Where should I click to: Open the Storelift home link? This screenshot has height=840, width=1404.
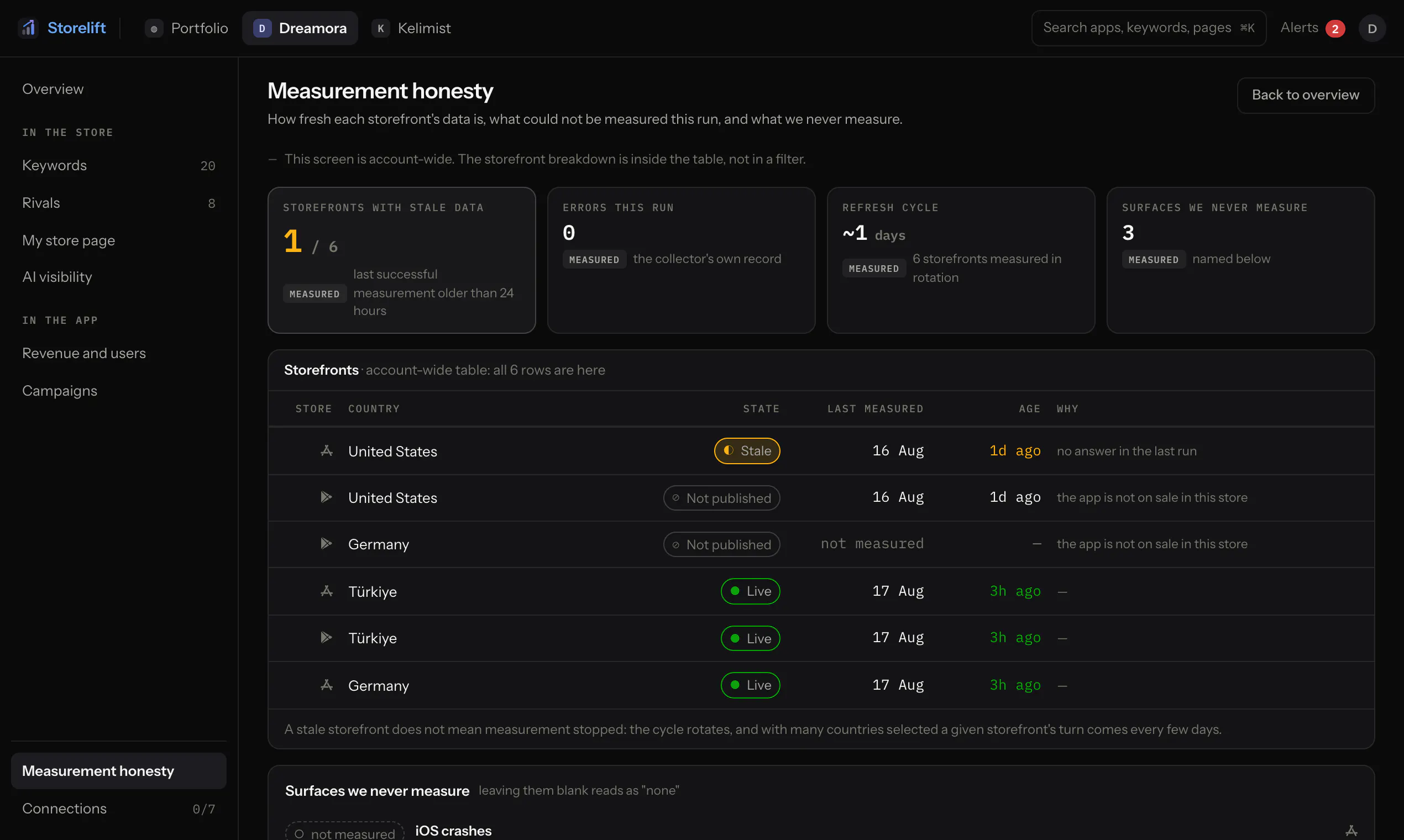click(x=62, y=28)
